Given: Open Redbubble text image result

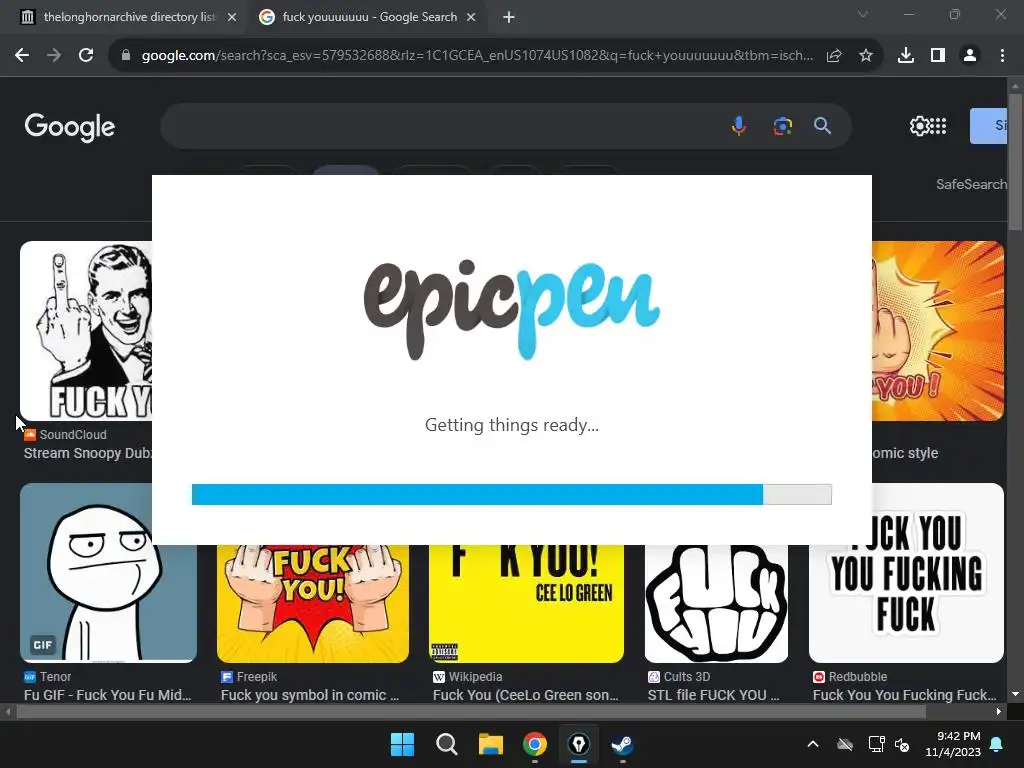Looking at the screenshot, I should [x=906, y=573].
